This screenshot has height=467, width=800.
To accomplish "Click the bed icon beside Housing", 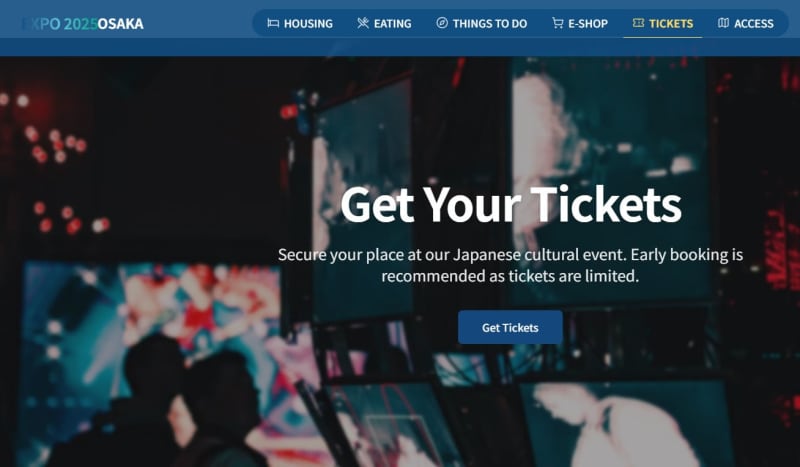I will coord(273,23).
